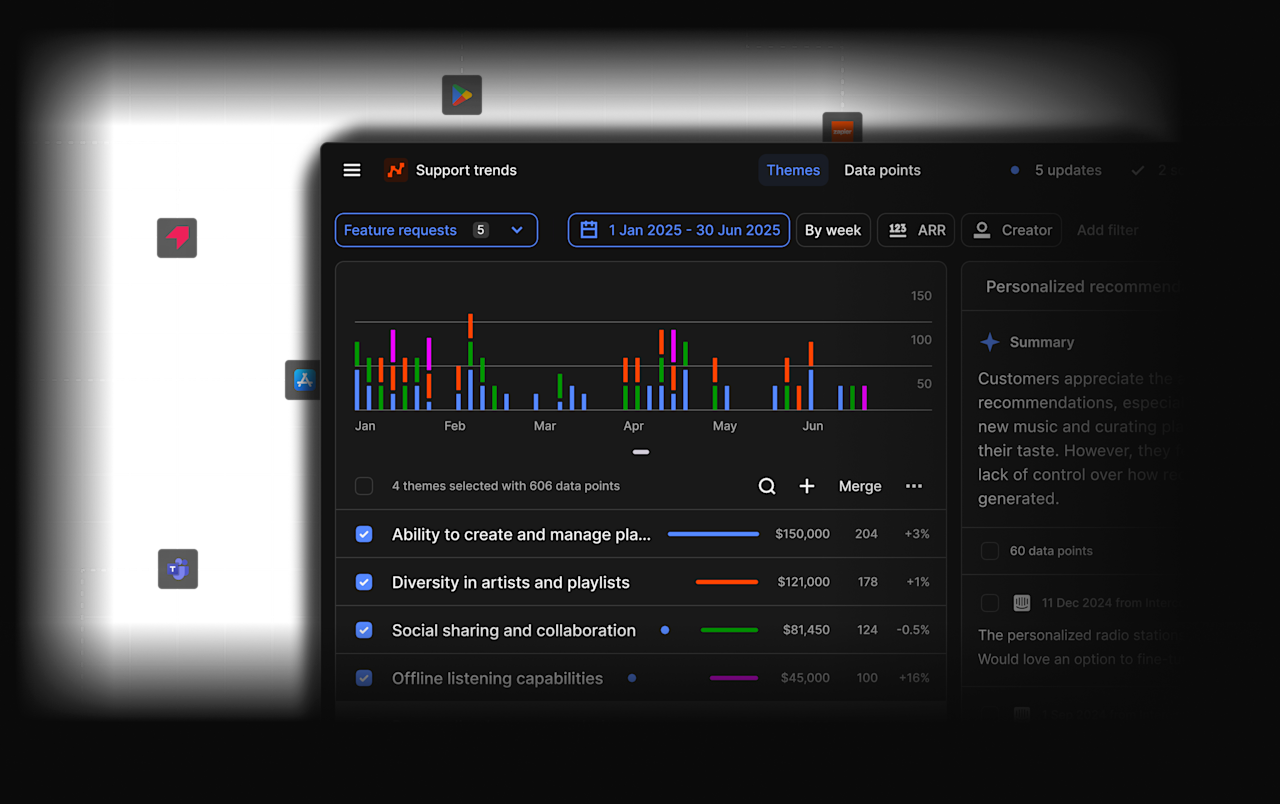1280x804 pixels.
Task: Click the -0.5% change value
Action: (x=913, y=630)
